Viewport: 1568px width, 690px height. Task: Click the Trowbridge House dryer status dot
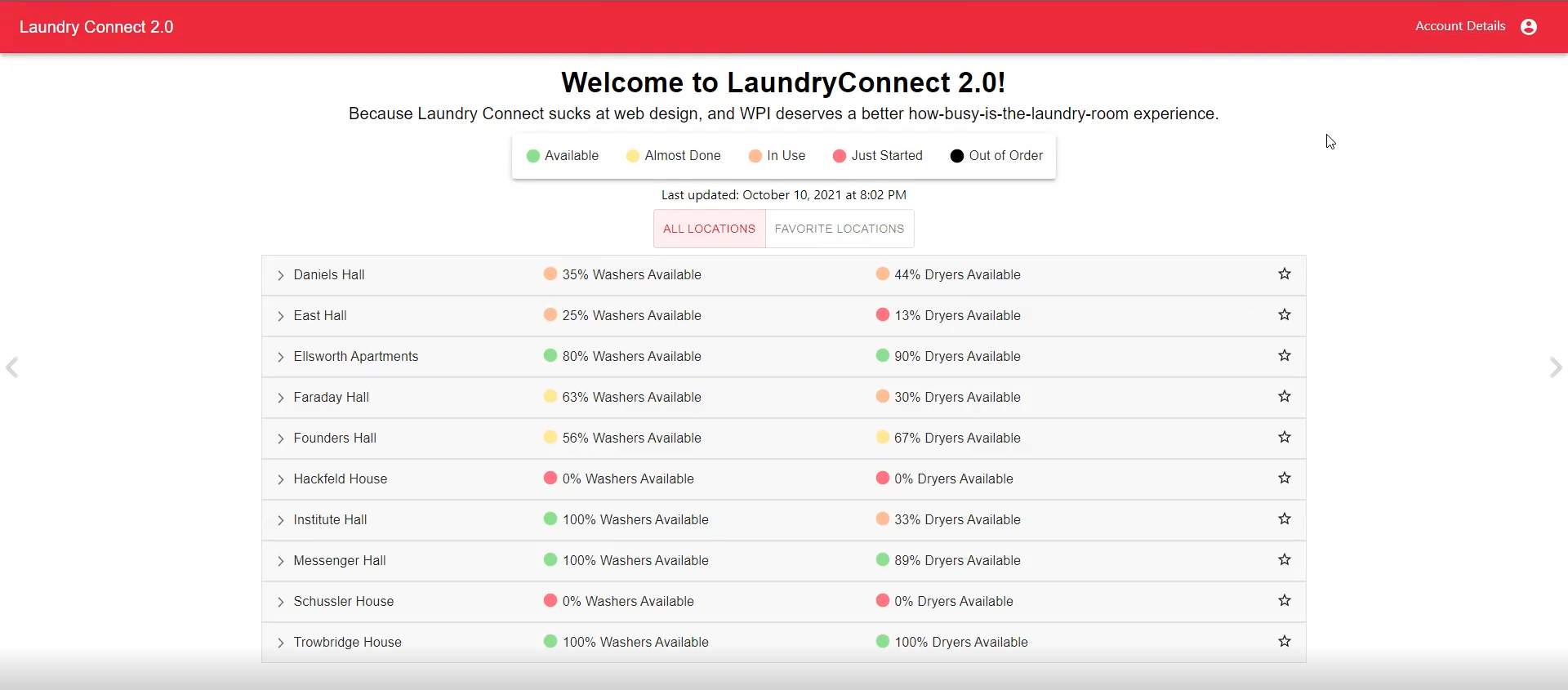click(883, 641)
